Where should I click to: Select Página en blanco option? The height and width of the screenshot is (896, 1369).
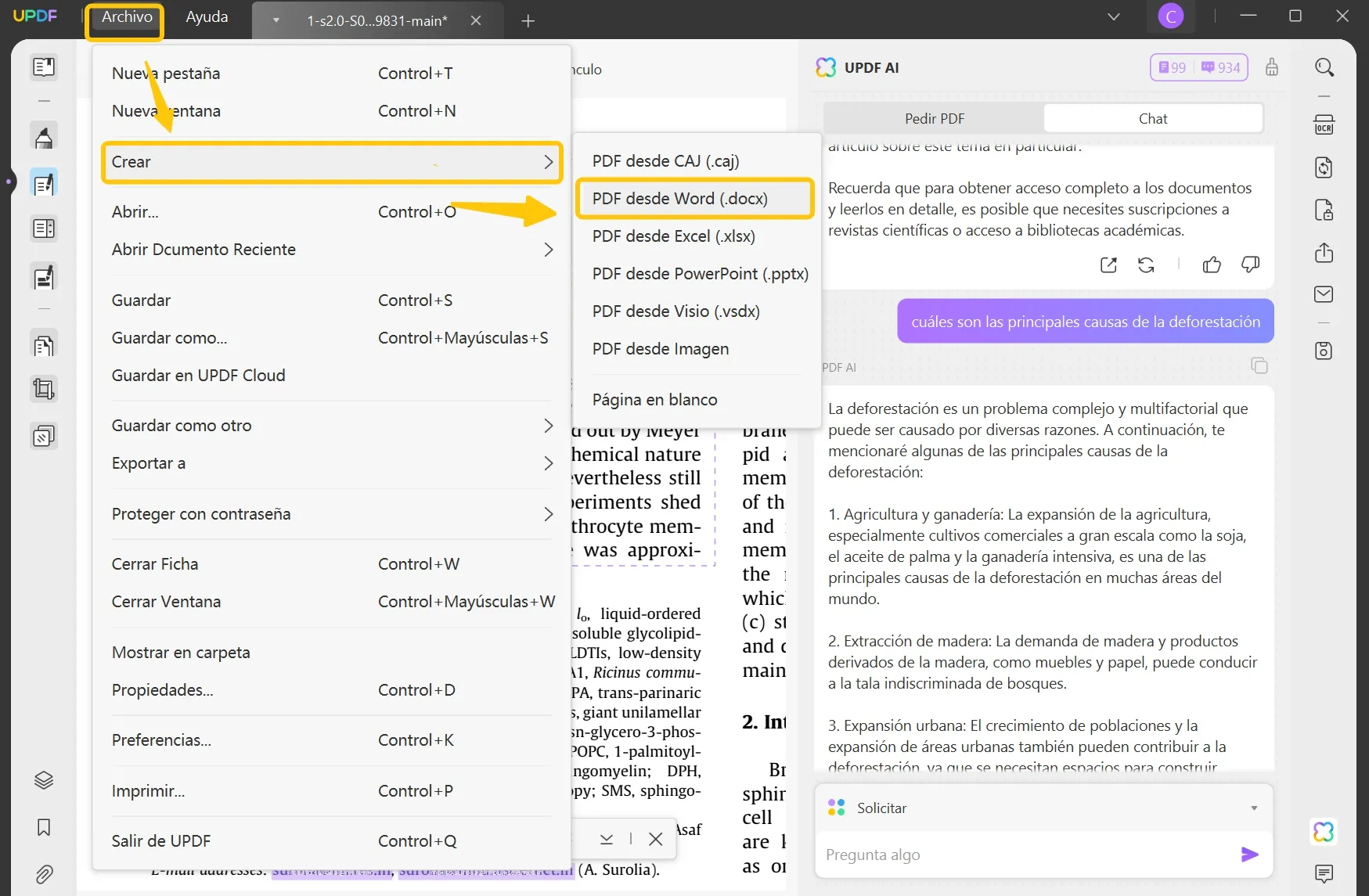(696, 400)
